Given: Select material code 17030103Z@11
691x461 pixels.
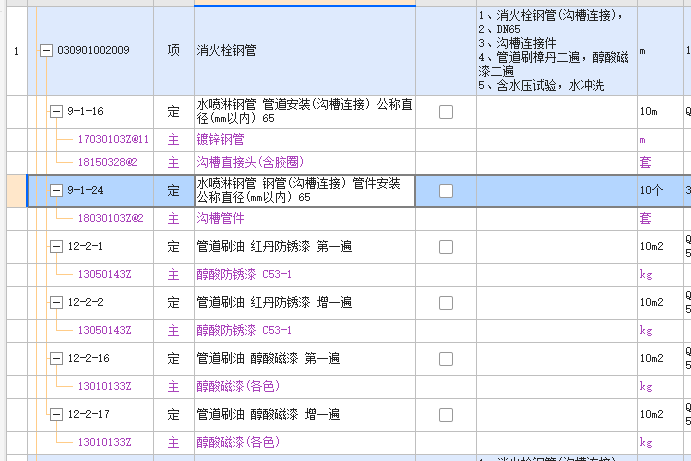Looking at the screenshot, I should click(x=113, y=140).
